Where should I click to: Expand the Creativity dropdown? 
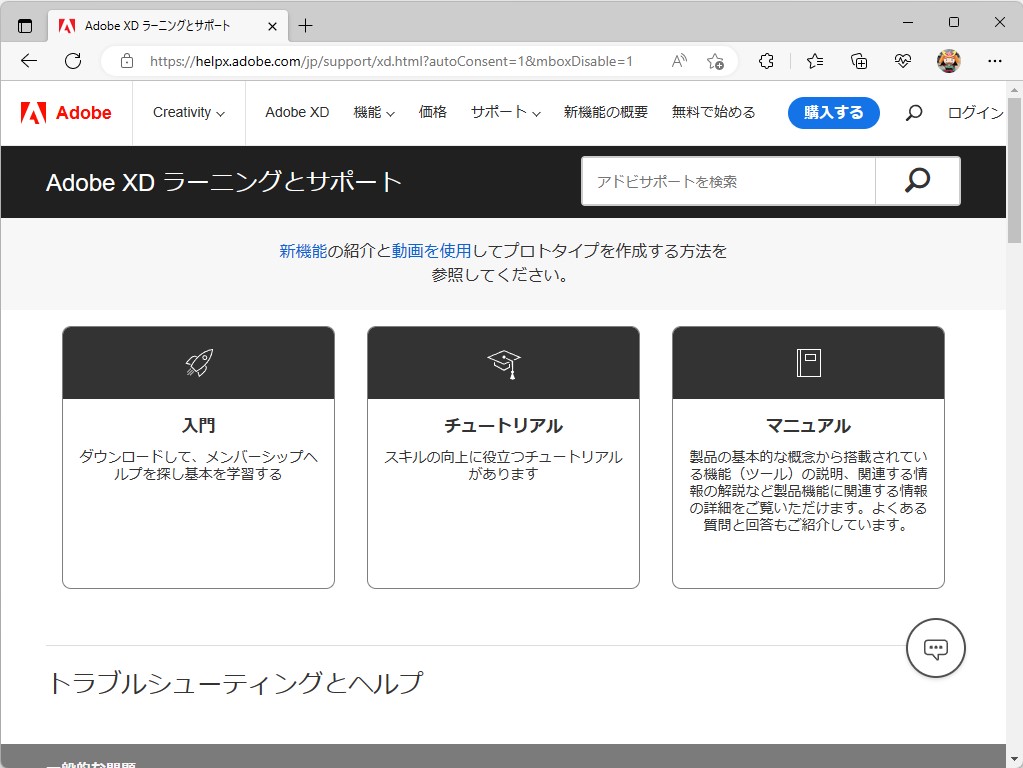(188, 113)
